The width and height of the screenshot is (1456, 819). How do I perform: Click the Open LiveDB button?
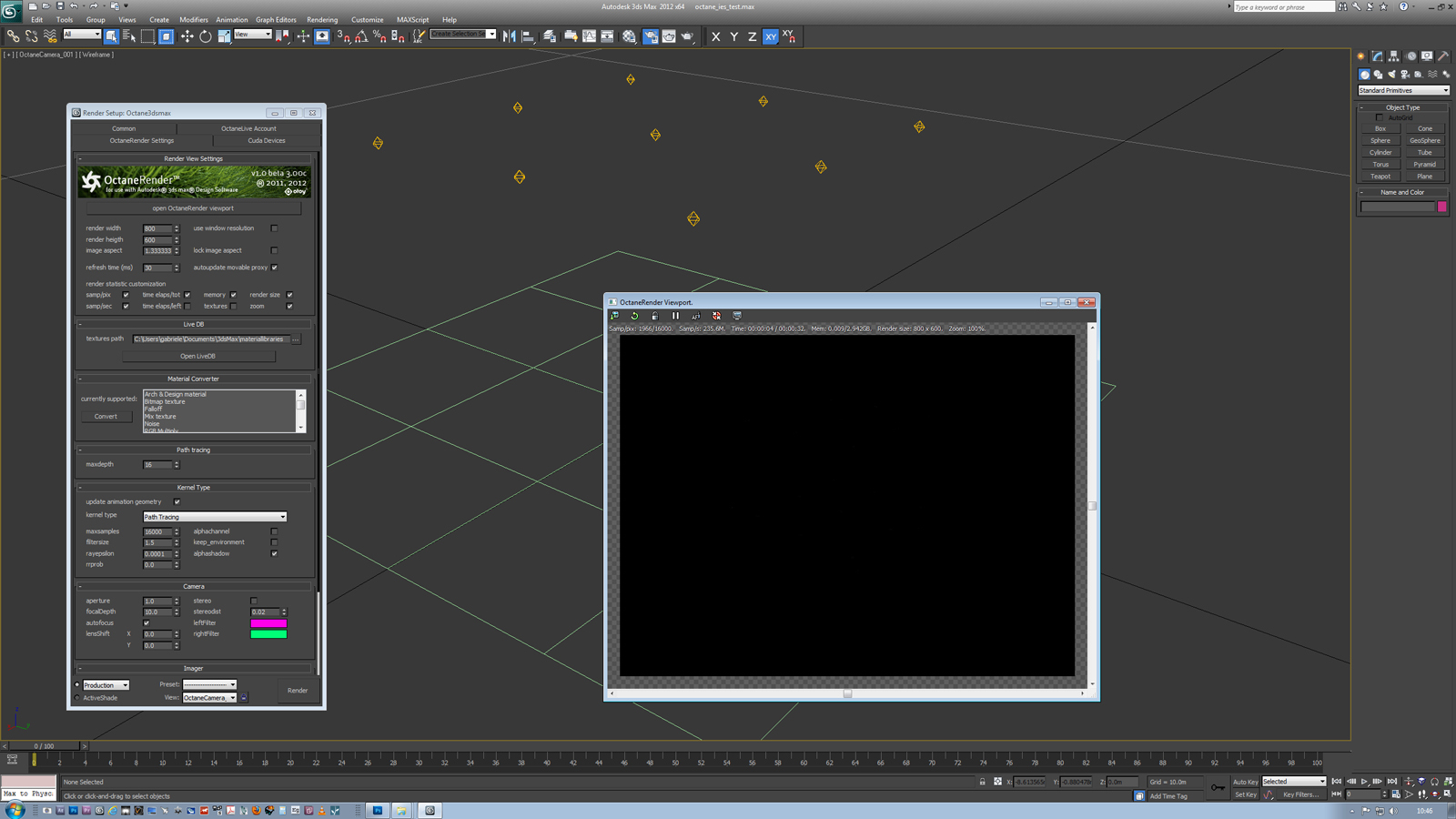(x=198, y=356)
